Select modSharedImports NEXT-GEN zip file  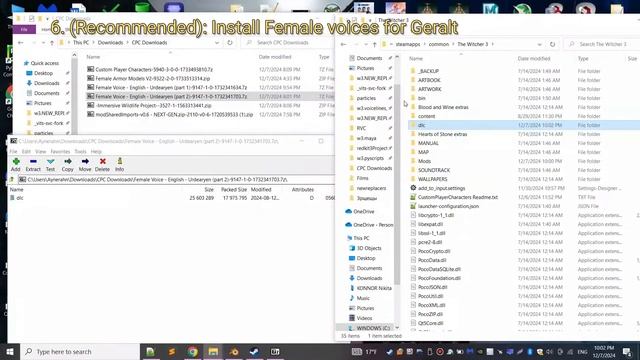[x=174, y=114]
